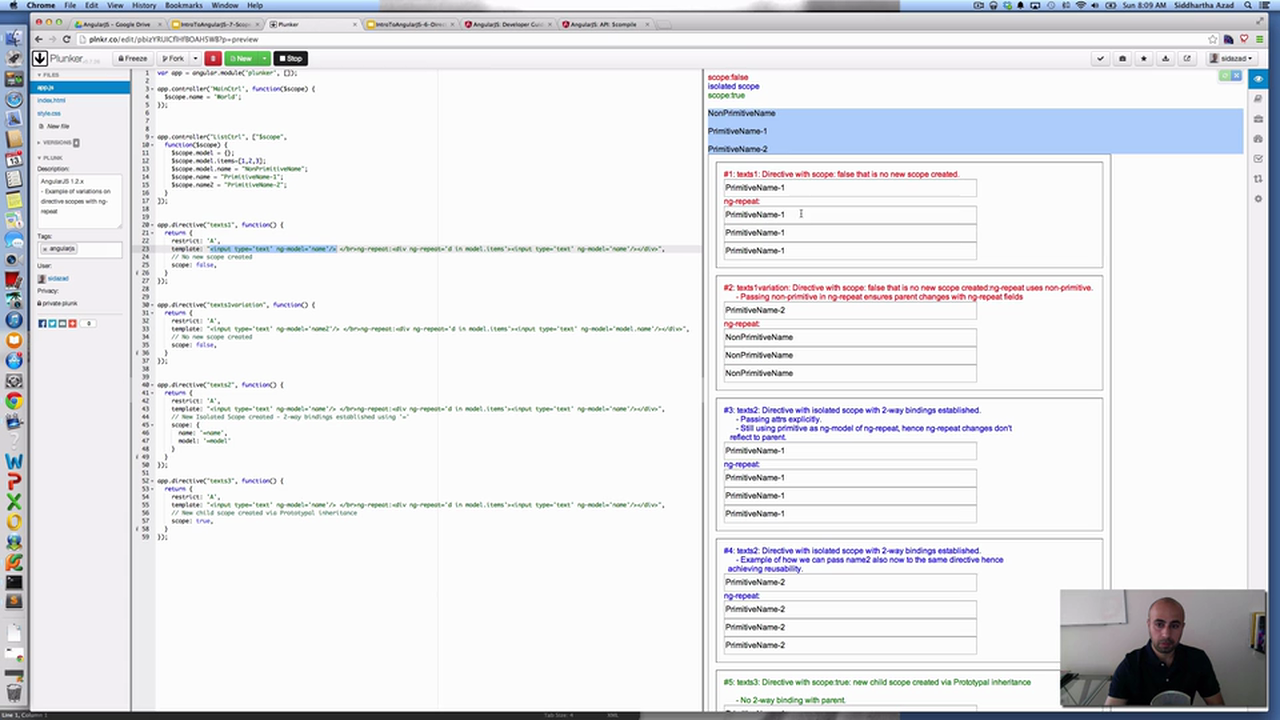Share the plunk on Twitter
The image size is (1280, 720).
pyautogui.click(x=52, y=323)
